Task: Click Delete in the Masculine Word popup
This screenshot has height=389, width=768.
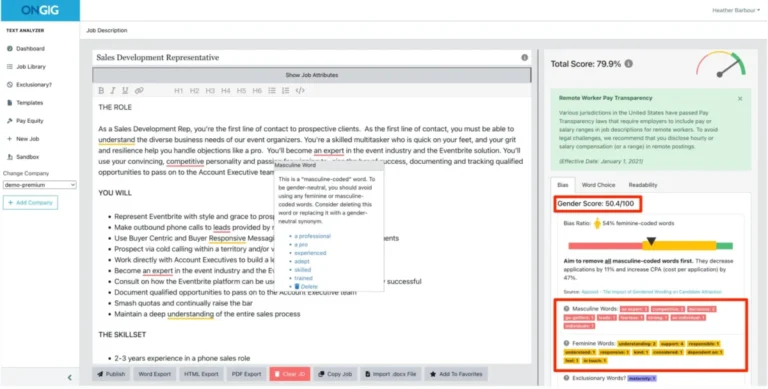Action: tap(306, 286)
